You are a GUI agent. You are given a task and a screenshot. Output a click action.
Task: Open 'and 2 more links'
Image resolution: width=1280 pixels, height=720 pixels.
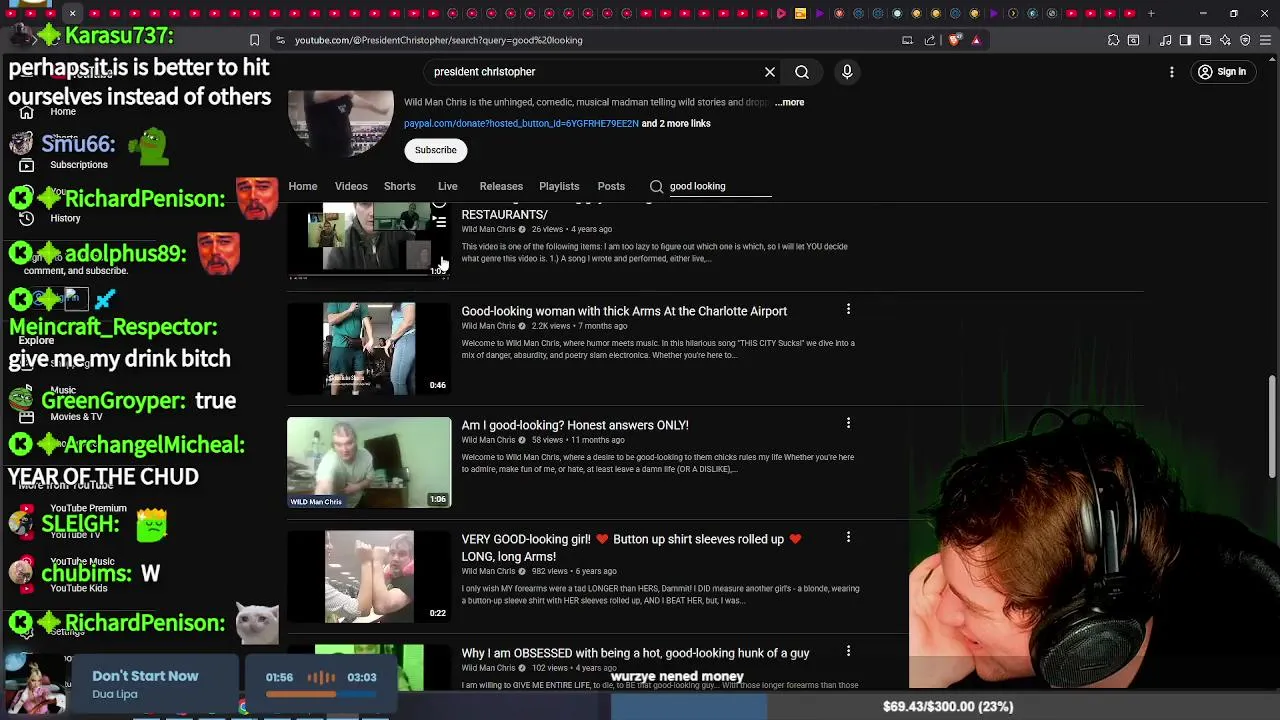676,123
